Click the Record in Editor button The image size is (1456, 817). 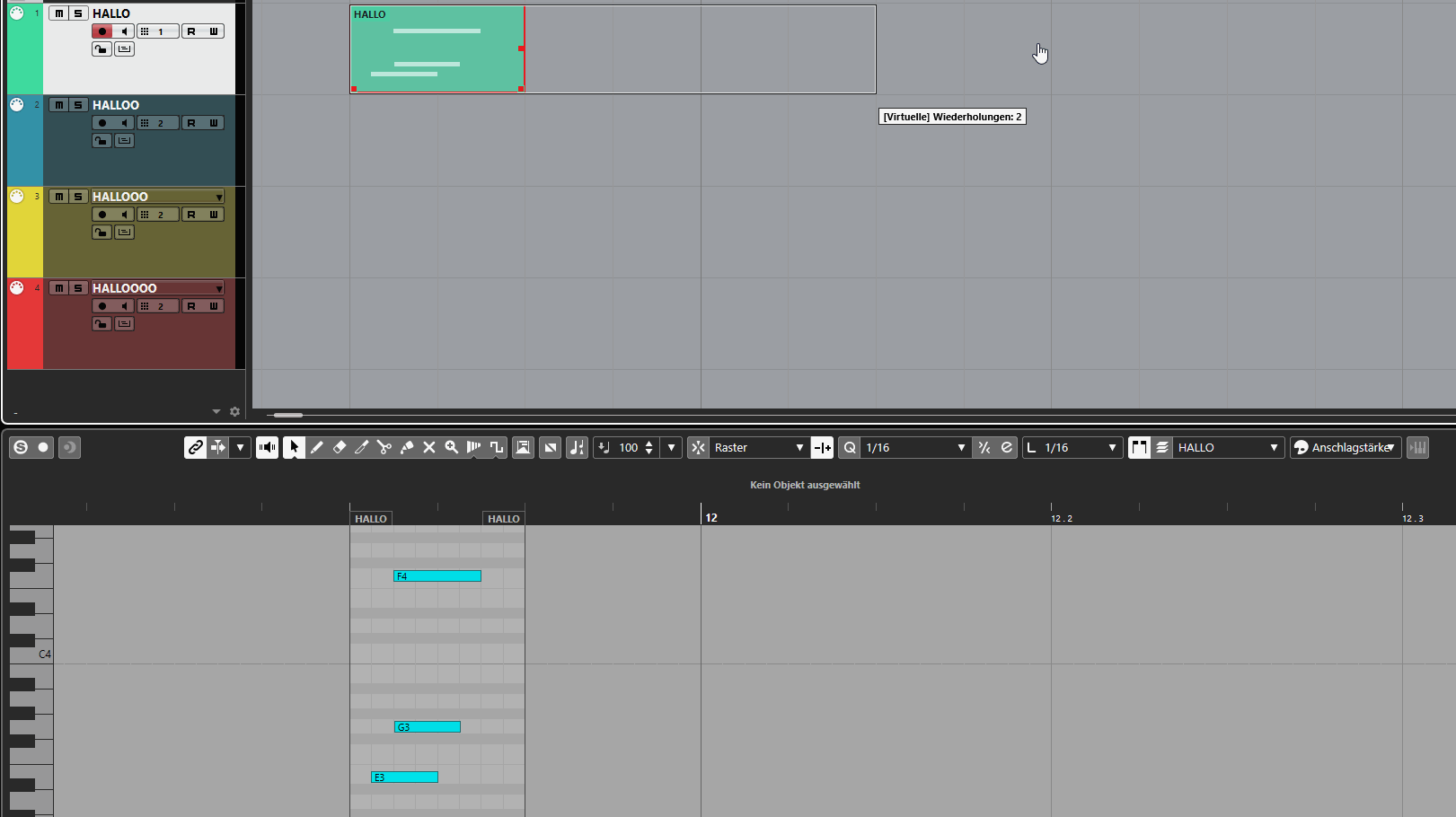coord(43,447)
